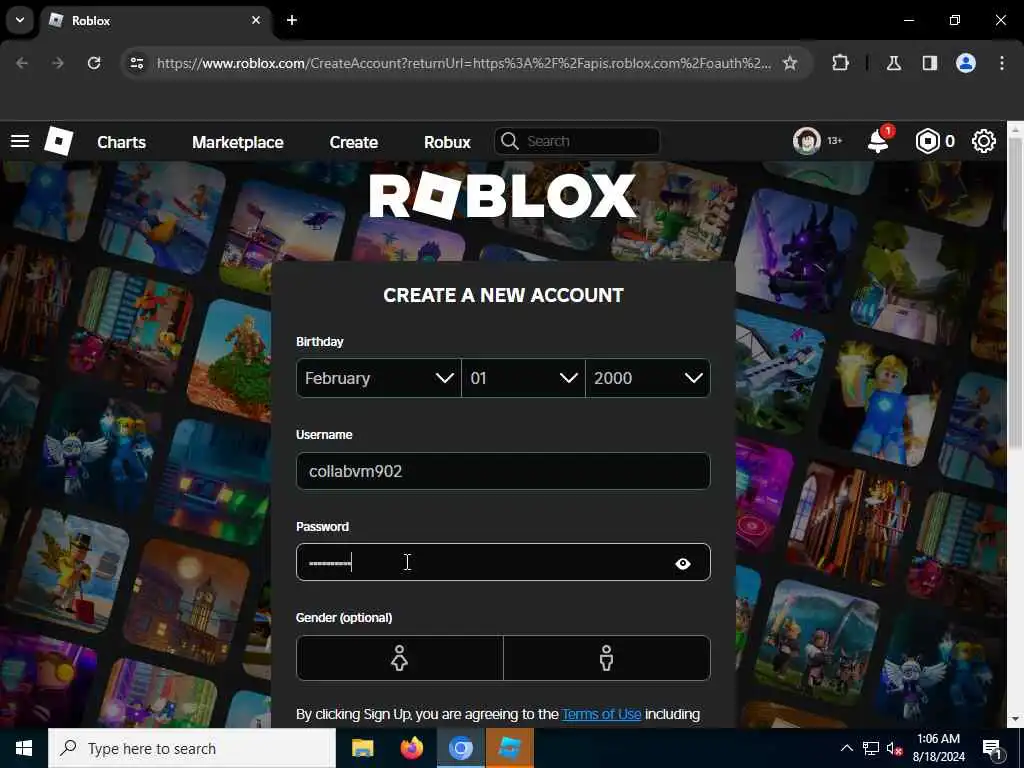Reload the current page
Viewport: 1024px width, 768px height.
pos(94,63)
